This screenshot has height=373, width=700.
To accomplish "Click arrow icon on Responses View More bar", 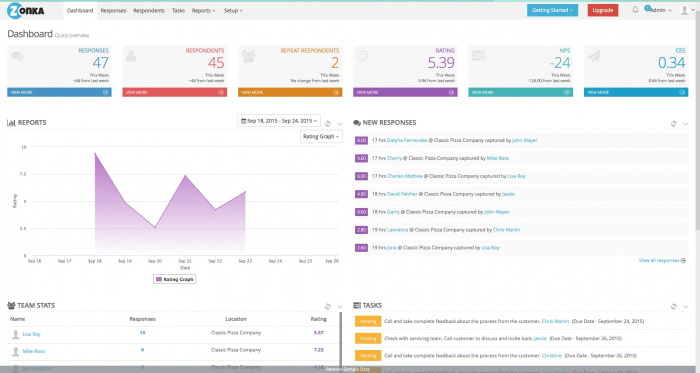I will click(x=105, y=92).
